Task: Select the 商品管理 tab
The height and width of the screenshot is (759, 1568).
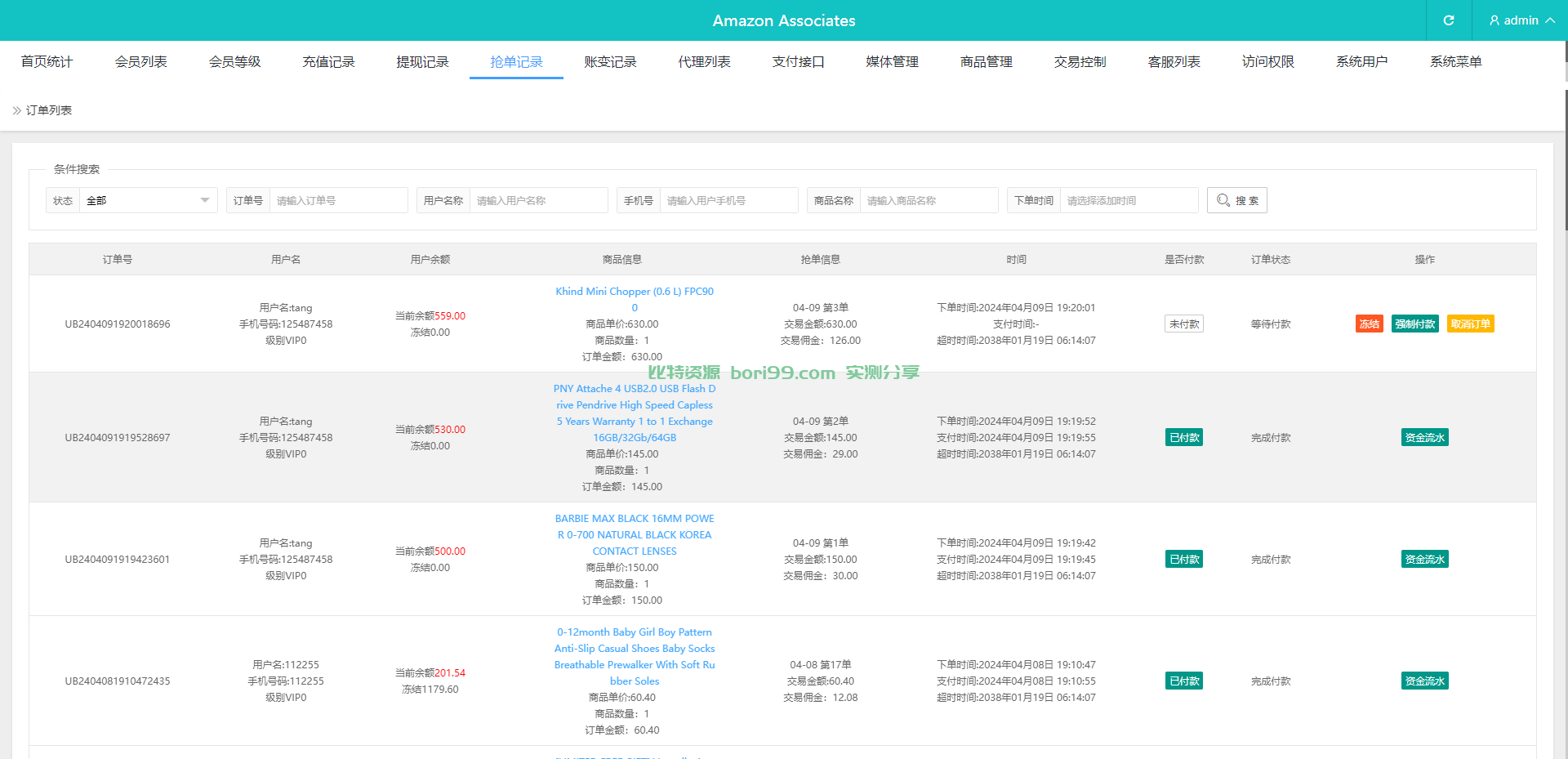Action: tap(986, 62)
